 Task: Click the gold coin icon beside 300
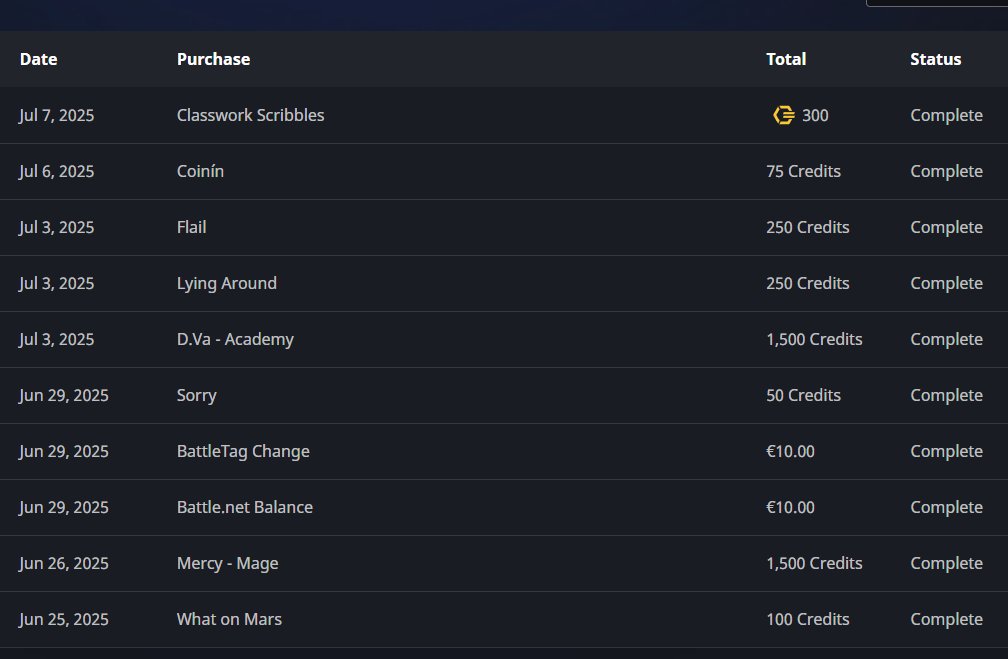(783, 115)
